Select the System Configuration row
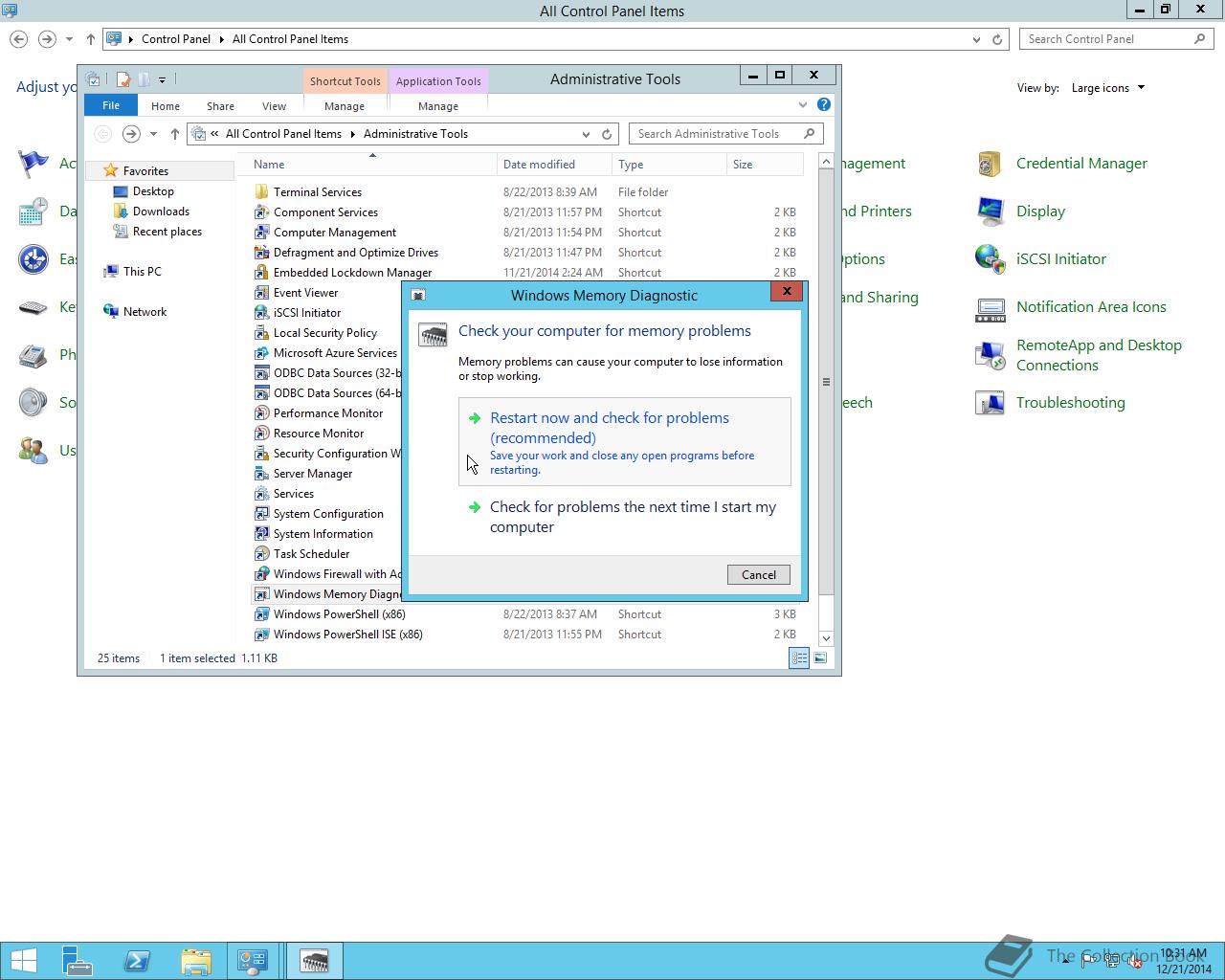 coord(326,514)
